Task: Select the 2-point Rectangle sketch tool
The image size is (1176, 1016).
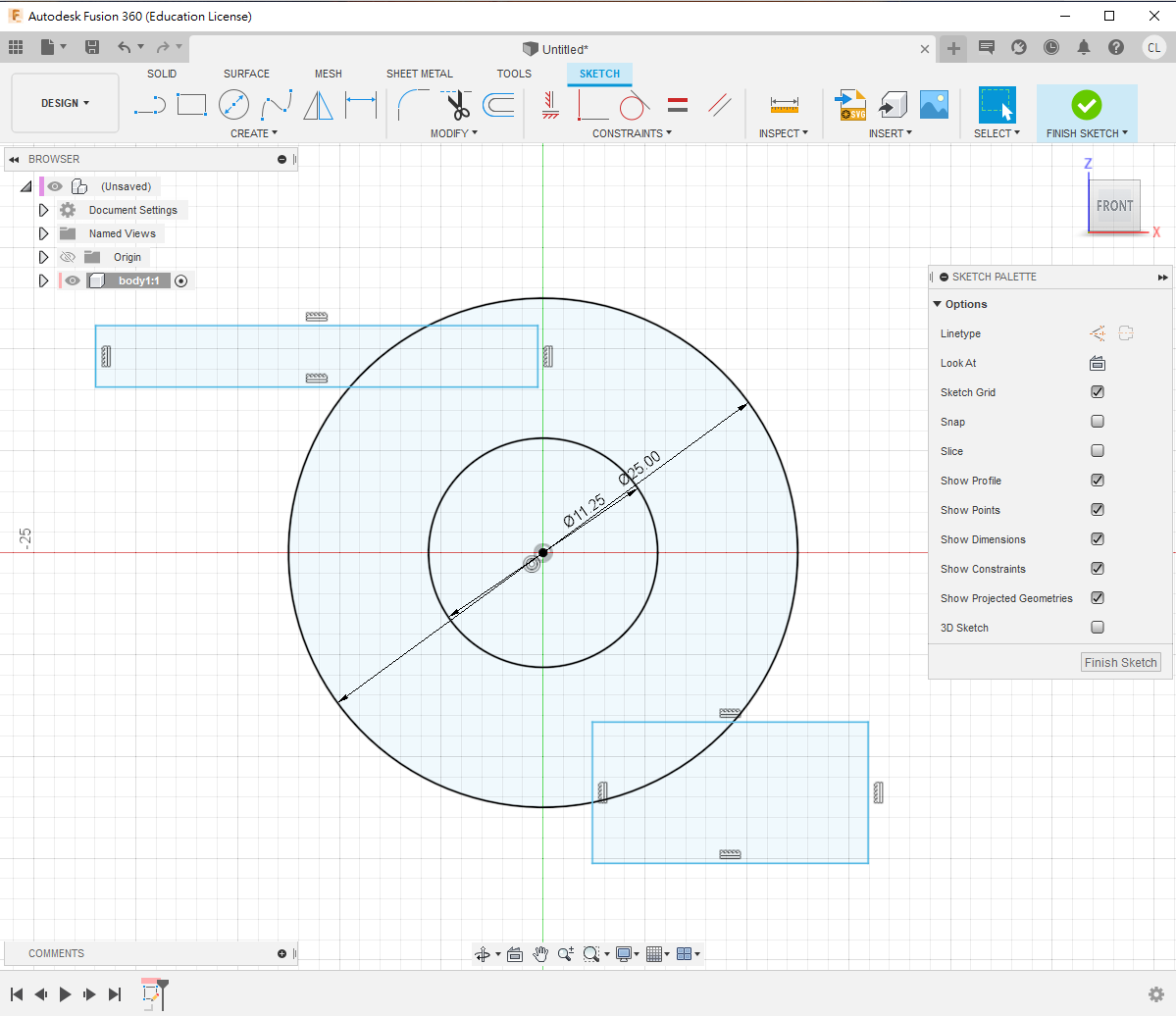Action: click(191, 104)
